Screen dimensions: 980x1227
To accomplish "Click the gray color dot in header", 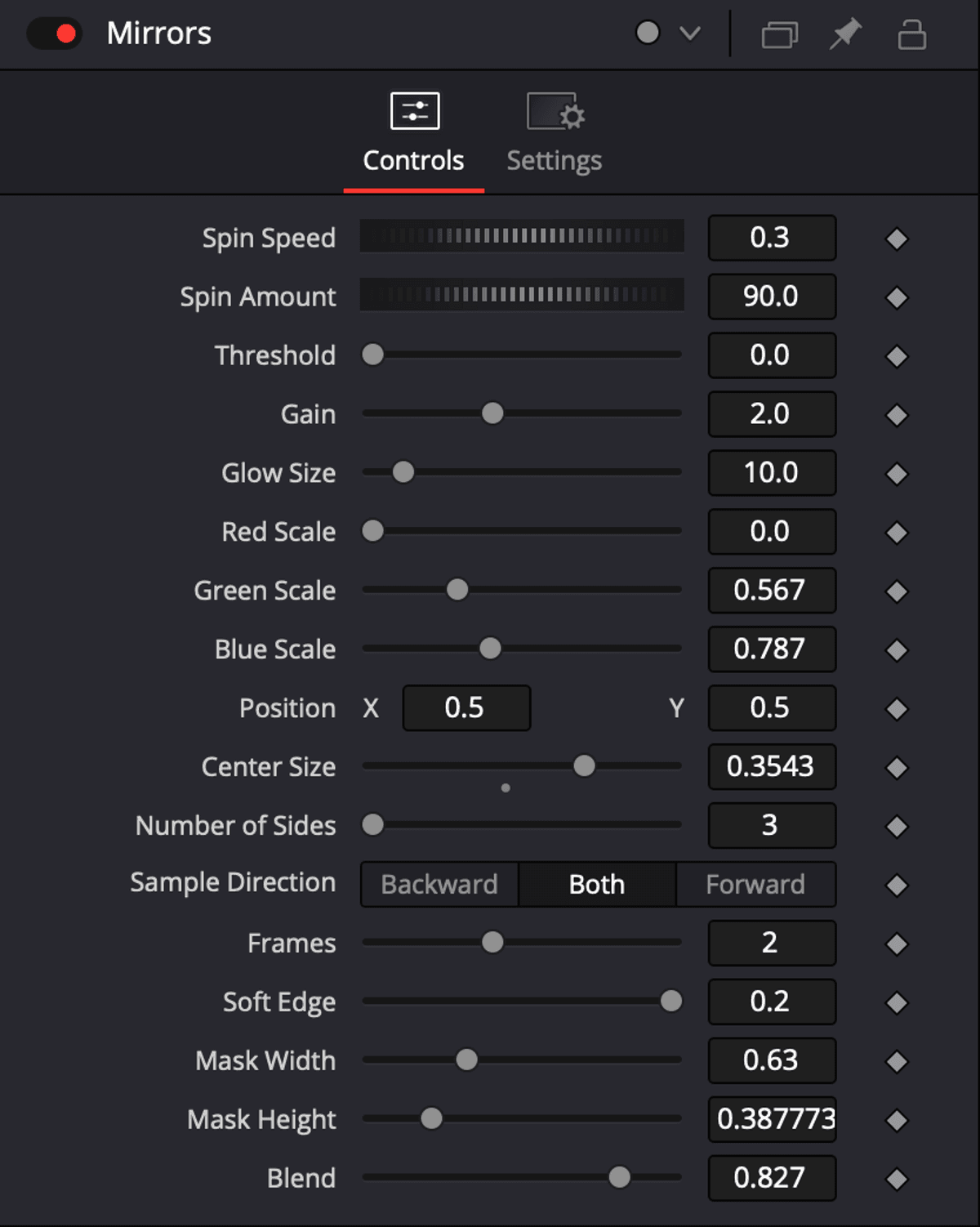I will (x=648, y=33).
